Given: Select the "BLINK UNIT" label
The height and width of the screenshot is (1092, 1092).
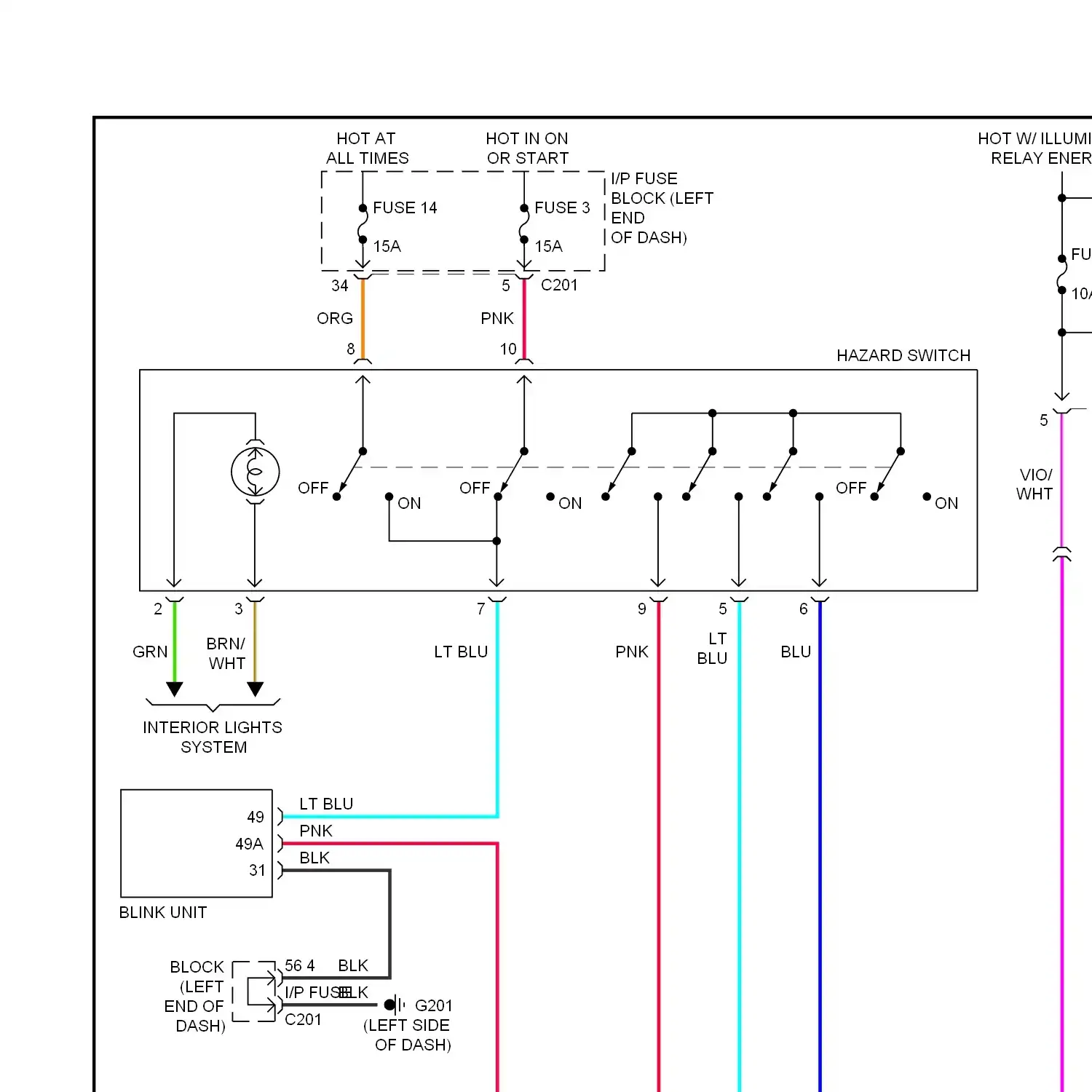Looking at the screenshot, I should tap(163, 912).
